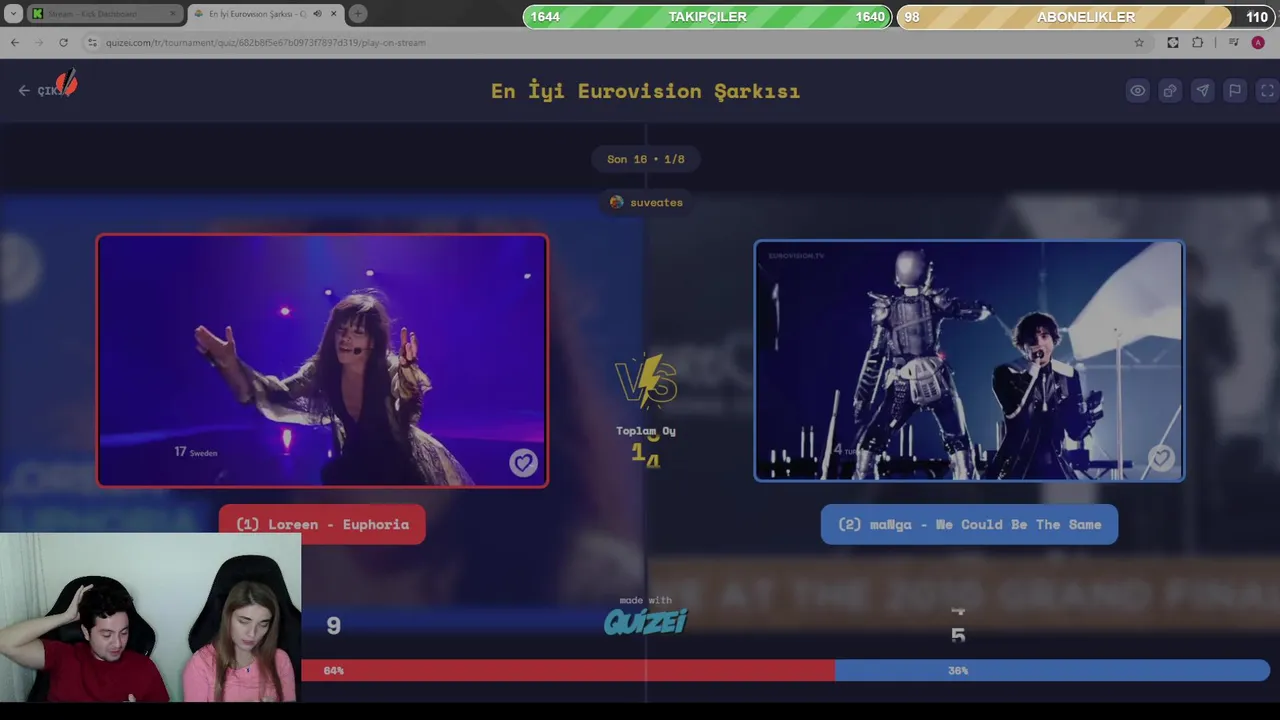Select the maNga performance video thumbnail
The height and width of the screenshot is (720, 1280).
(x=969, y=361)
